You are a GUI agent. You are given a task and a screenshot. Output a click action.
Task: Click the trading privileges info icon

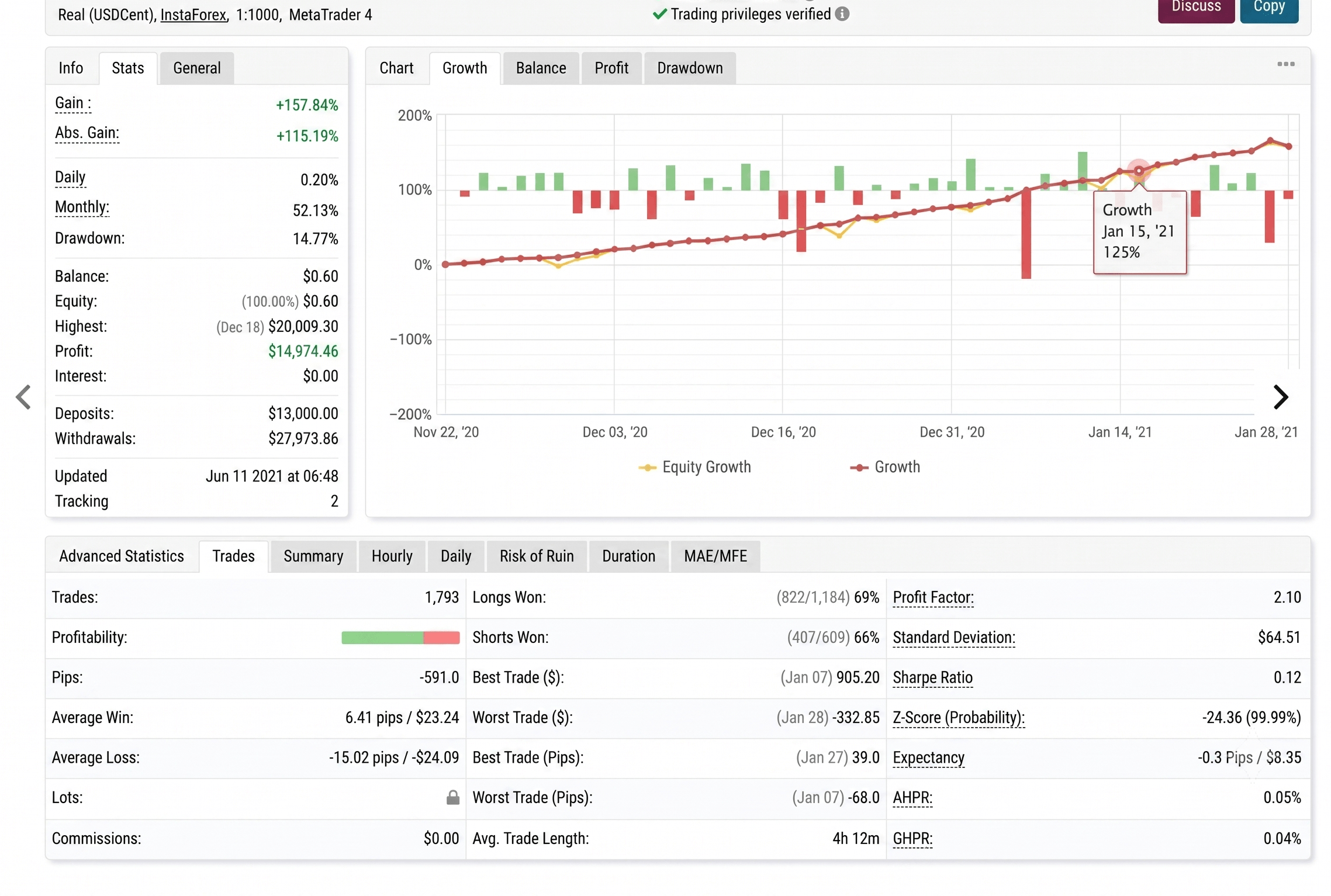[x=842, y=14]
